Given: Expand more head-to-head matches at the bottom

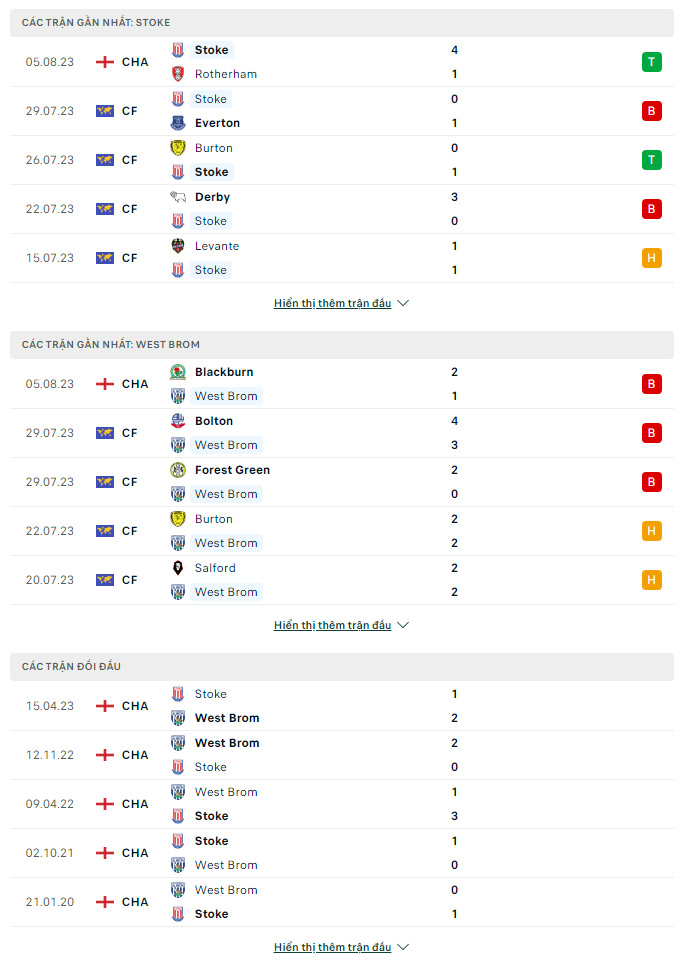Looking at the screenshot, I should (341, 947).
